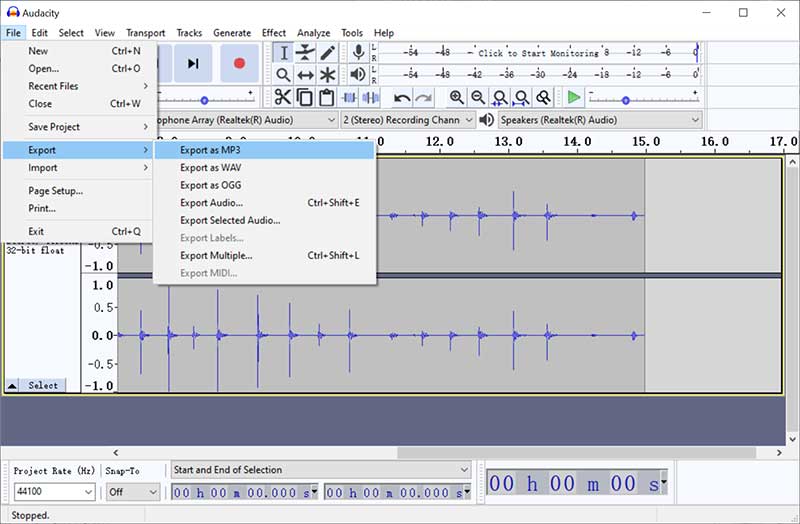Toggle the Multi-tool asterisk mode
The height and width of the screenshot is (524, 800).
[327, 75]
